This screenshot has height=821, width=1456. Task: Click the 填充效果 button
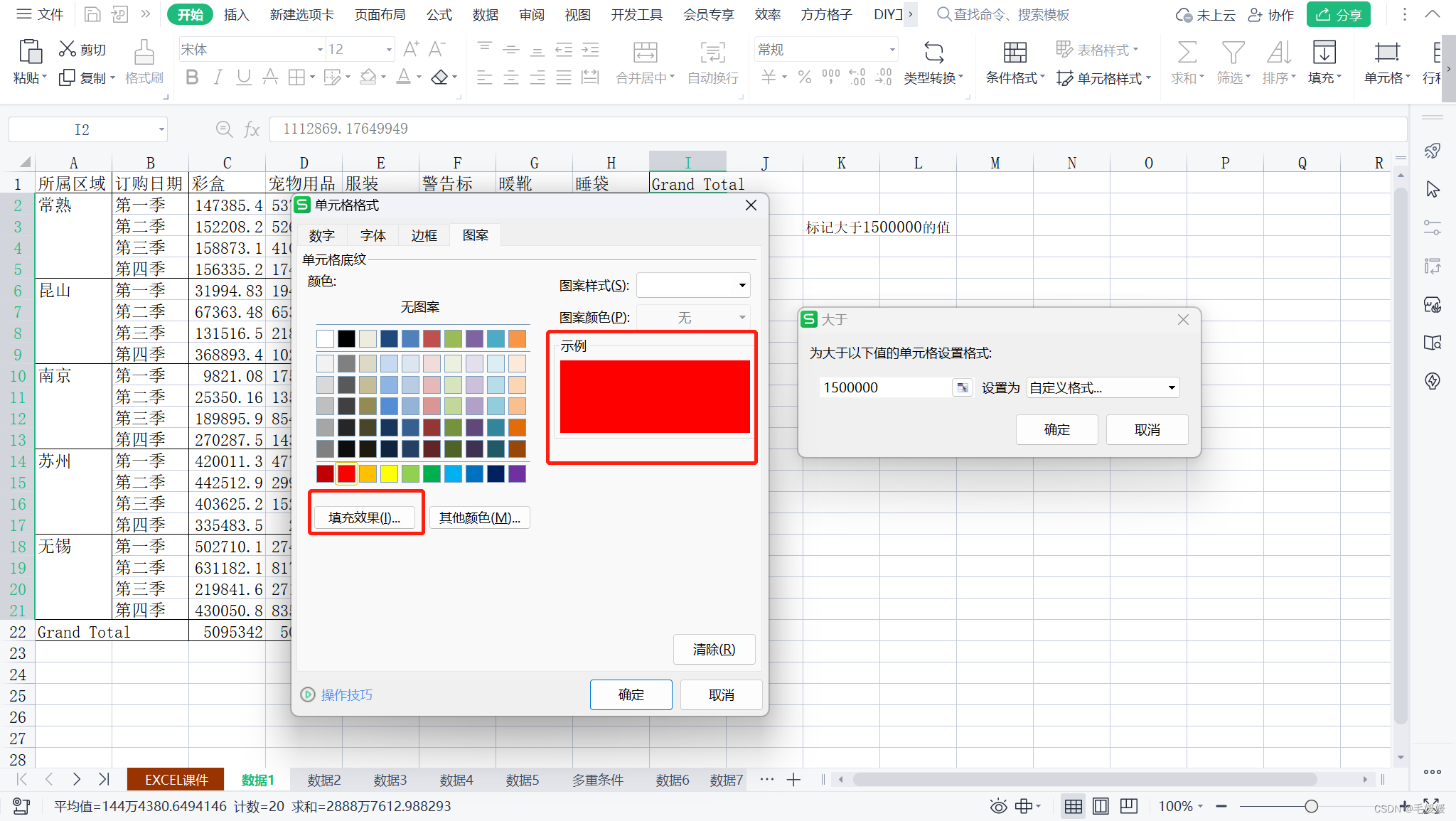coord(365,517)
